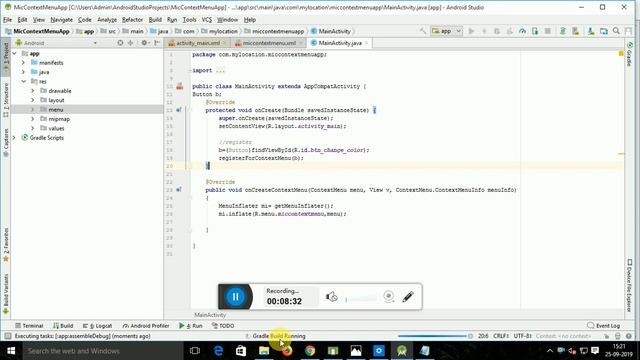This screenshot has width=640, height=360.
Task: Expand the drawable folder arrow
Action: 33,91
